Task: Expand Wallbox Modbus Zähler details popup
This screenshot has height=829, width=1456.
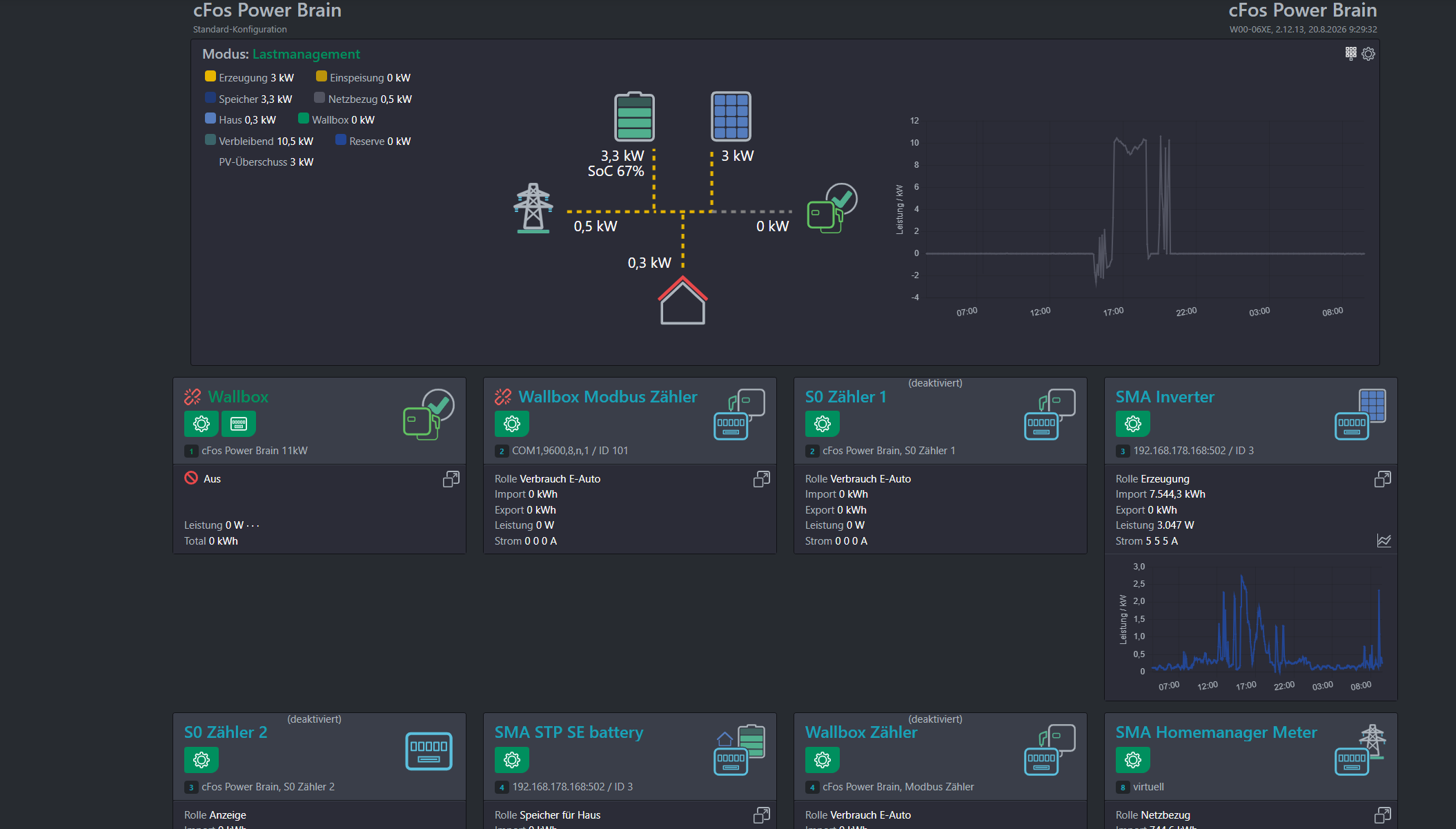Action: click(x=762, y=479)
